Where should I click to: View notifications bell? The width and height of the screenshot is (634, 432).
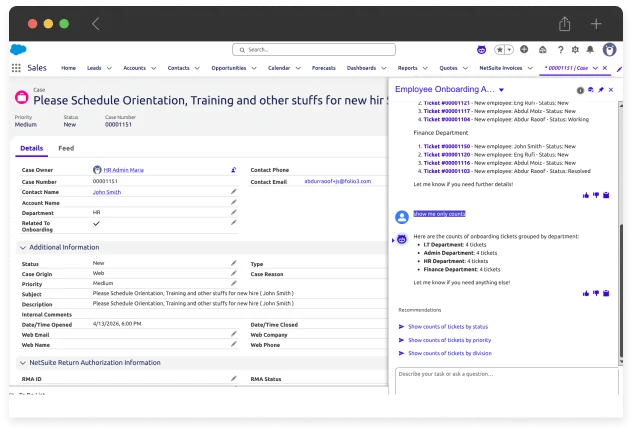590,50
